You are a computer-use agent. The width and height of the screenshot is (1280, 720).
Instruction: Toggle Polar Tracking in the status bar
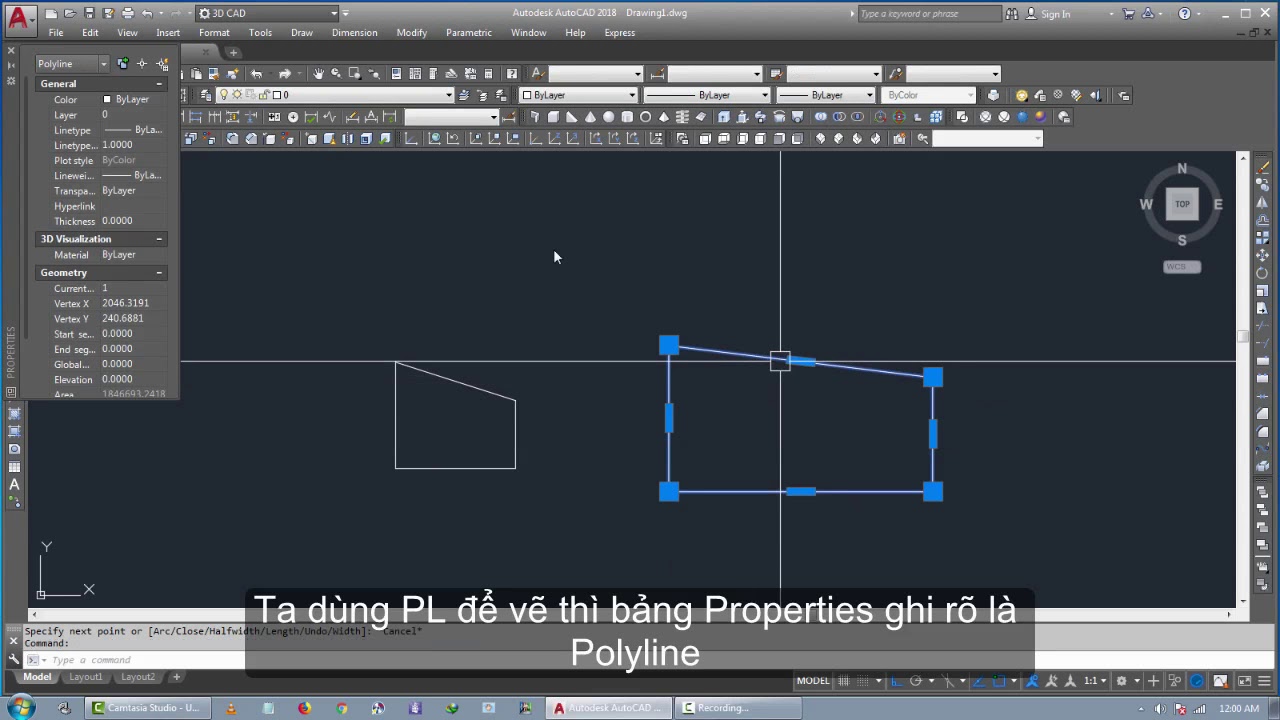pyautogui.click(x=915, y=681)
